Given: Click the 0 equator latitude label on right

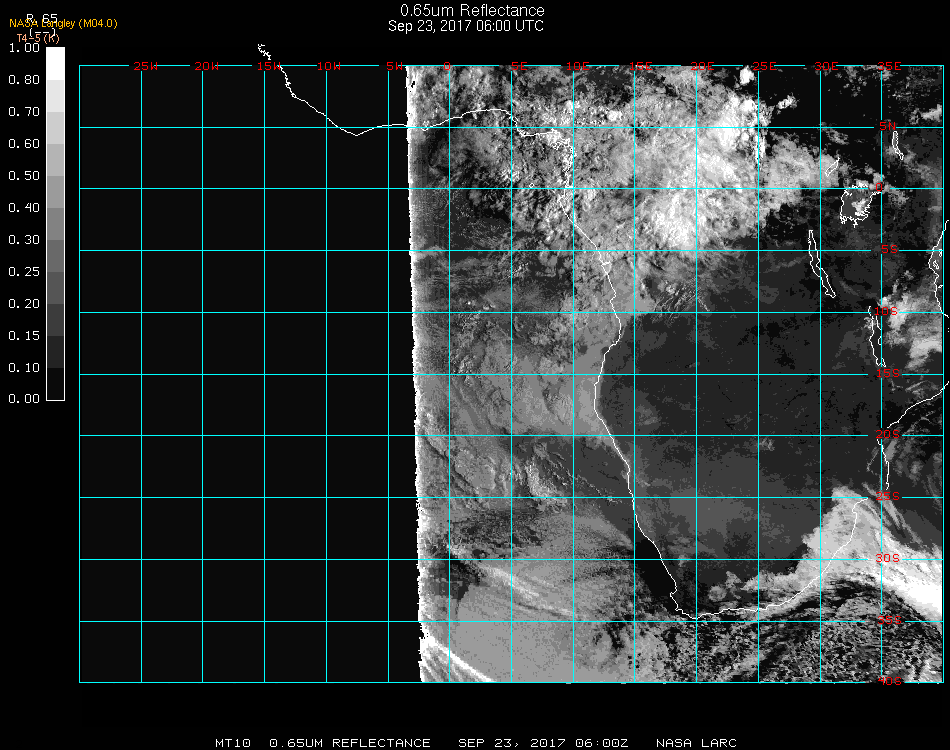Looking at the screenshot, I should coord(879,187).
